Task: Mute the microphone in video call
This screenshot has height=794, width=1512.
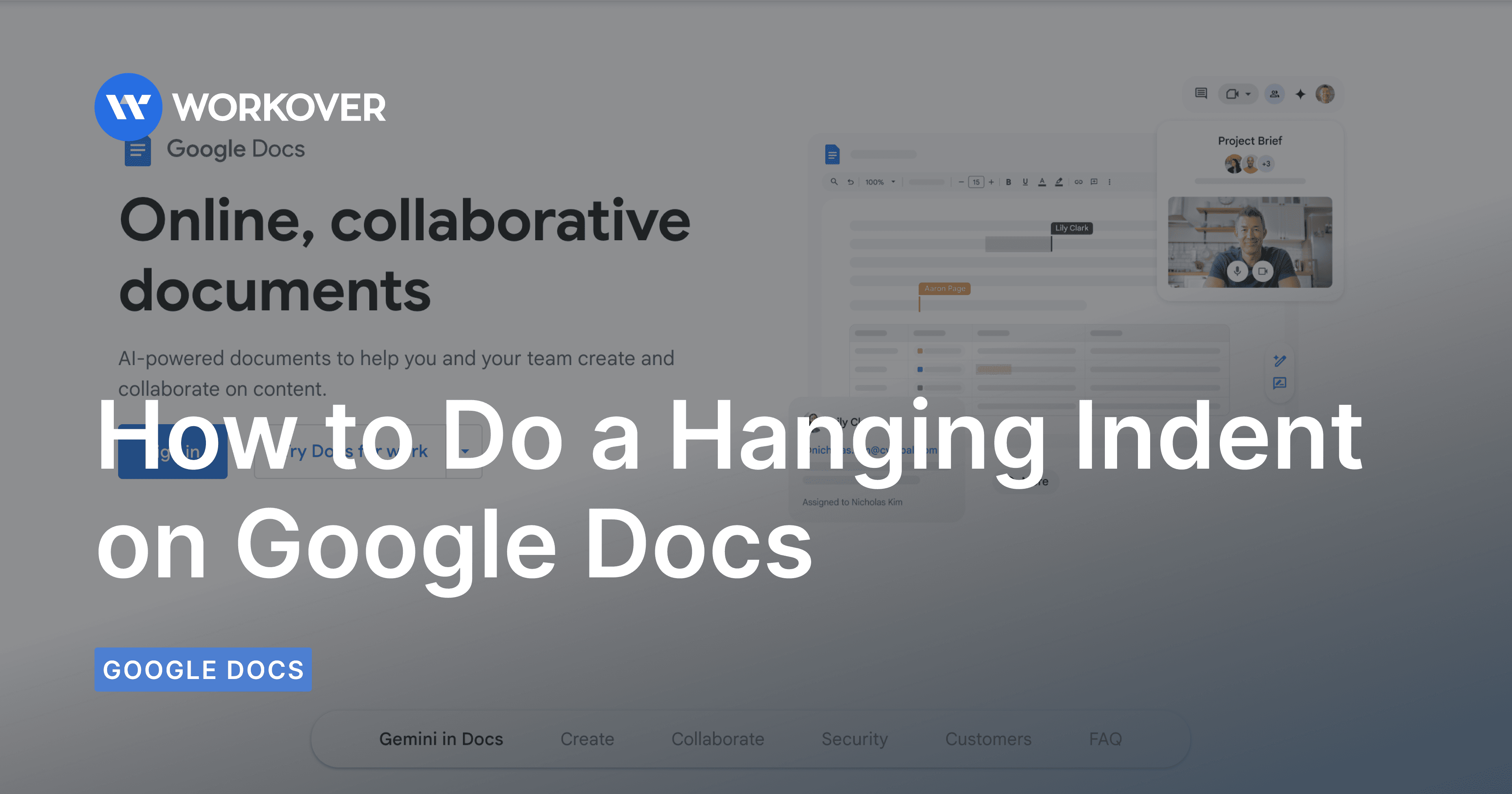Action: pos(1237,271)
